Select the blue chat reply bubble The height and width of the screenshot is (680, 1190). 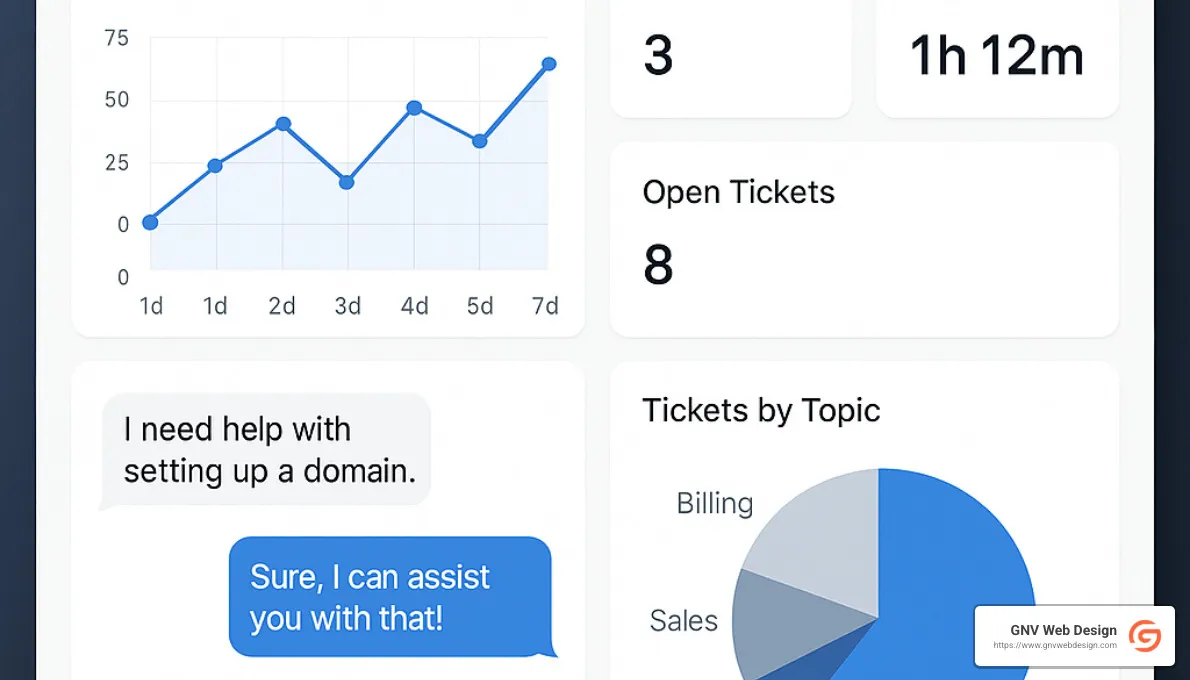tap(390, 597)
